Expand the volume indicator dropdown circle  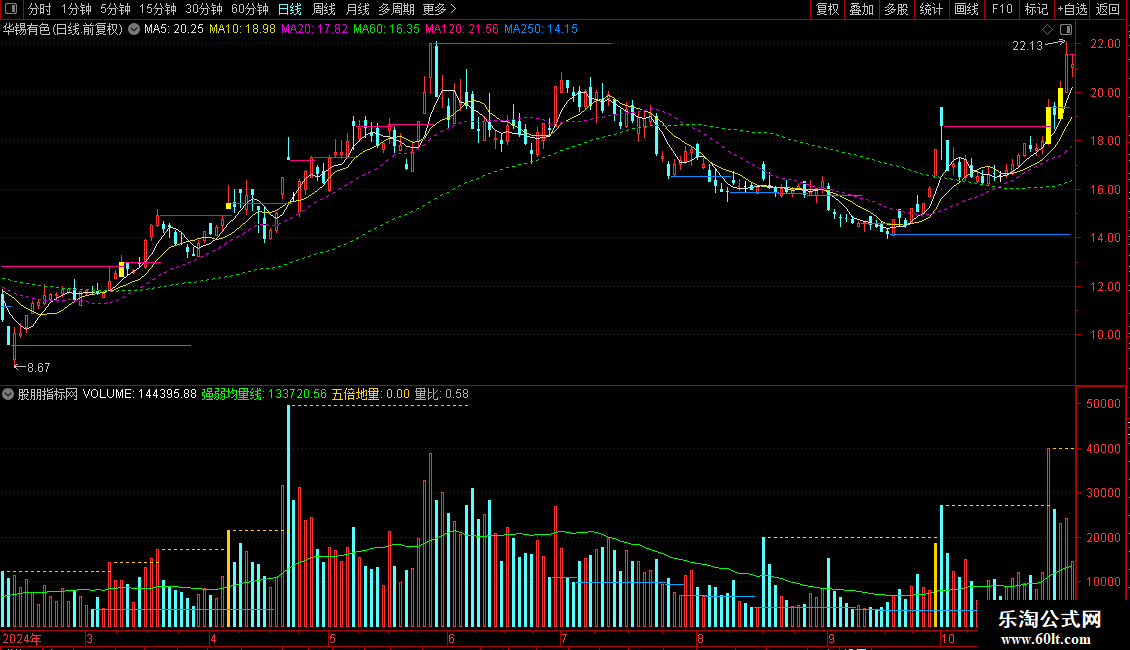[x=8, y=394]
